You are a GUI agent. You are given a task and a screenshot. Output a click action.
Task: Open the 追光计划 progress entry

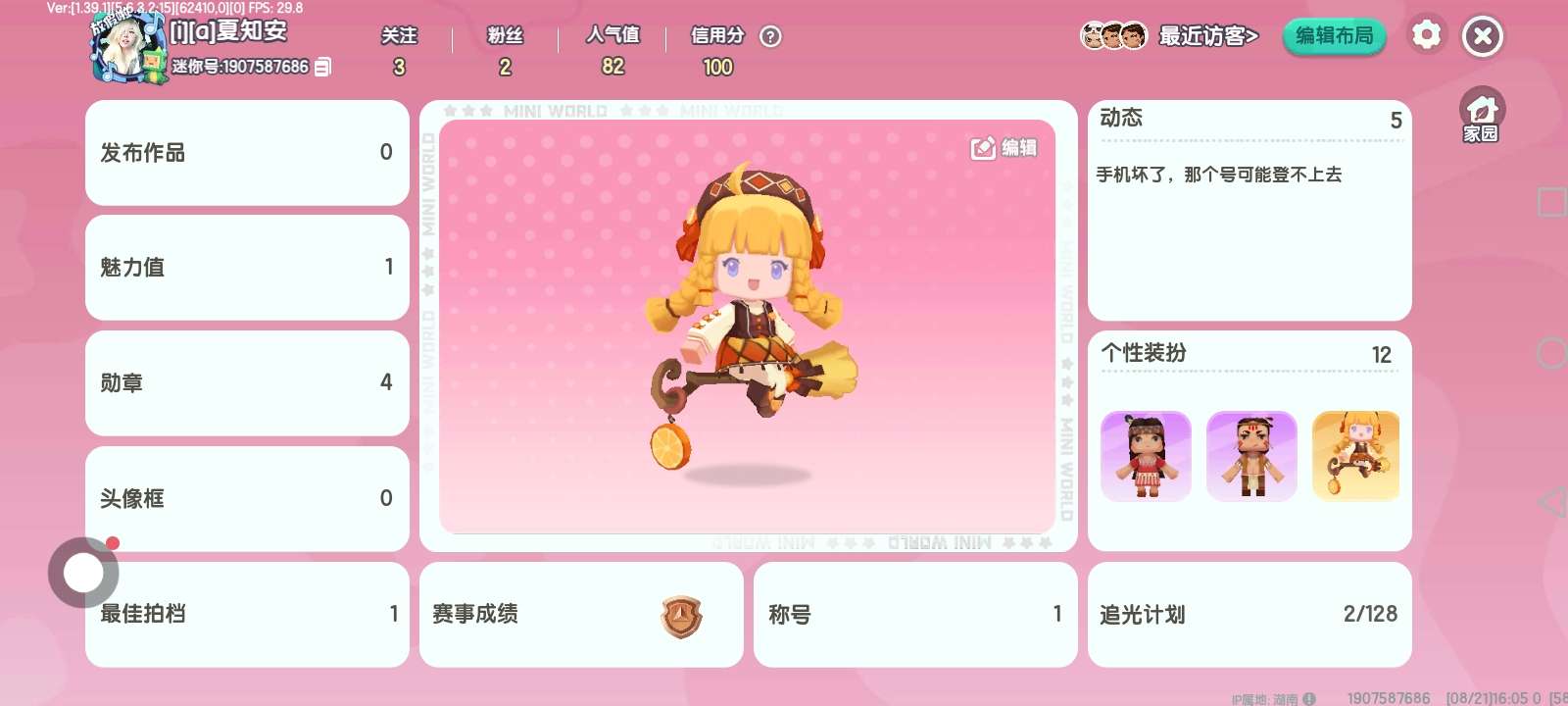(1249, 614)
